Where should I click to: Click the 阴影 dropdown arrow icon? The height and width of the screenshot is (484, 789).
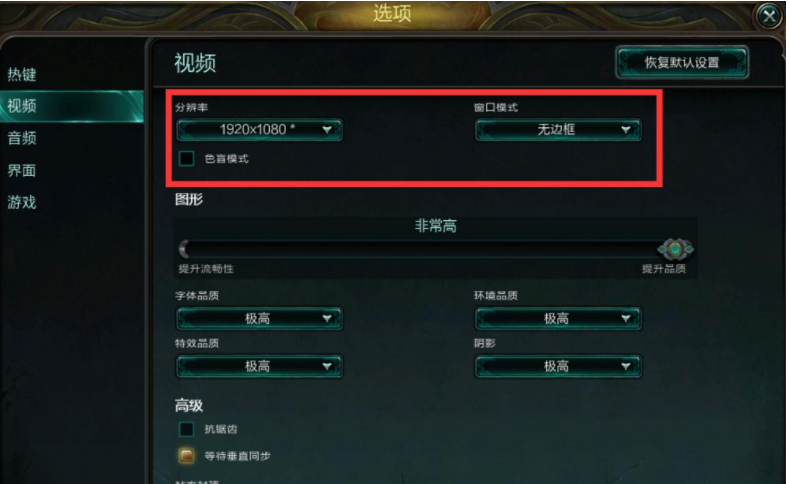(626, 366)
